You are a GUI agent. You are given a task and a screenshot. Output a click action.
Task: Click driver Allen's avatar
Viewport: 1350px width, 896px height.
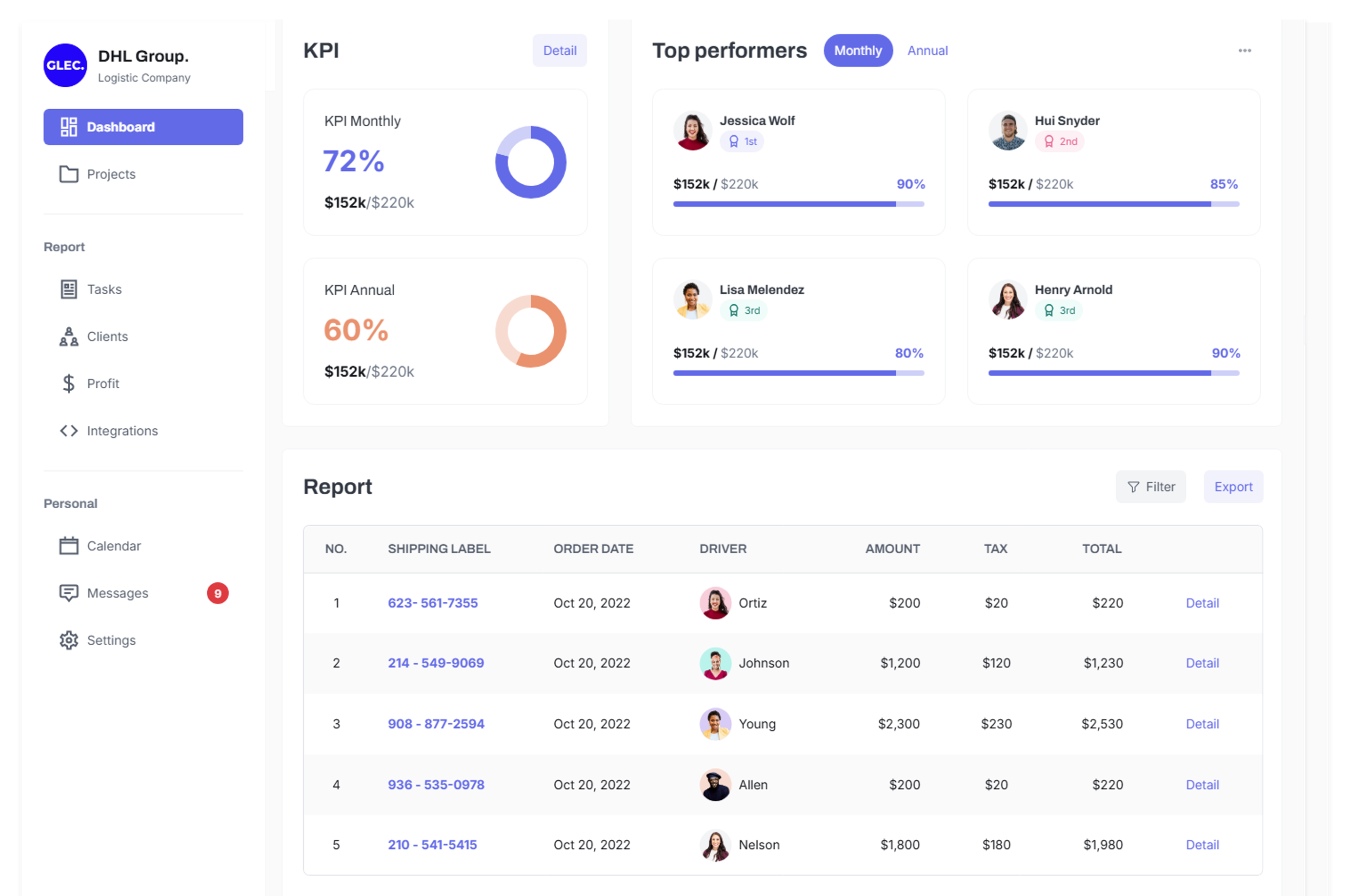pyautogui.click(x=715, y=785)
